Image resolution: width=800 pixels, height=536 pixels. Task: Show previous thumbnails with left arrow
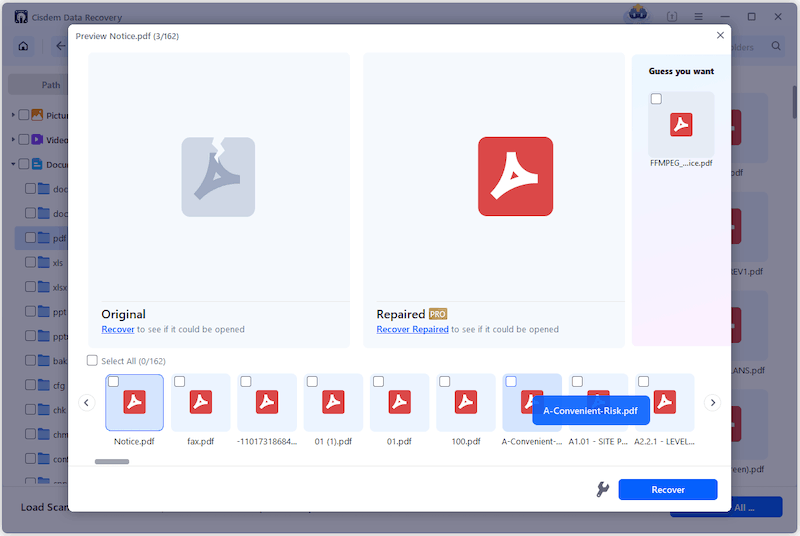tap(87, 403)
